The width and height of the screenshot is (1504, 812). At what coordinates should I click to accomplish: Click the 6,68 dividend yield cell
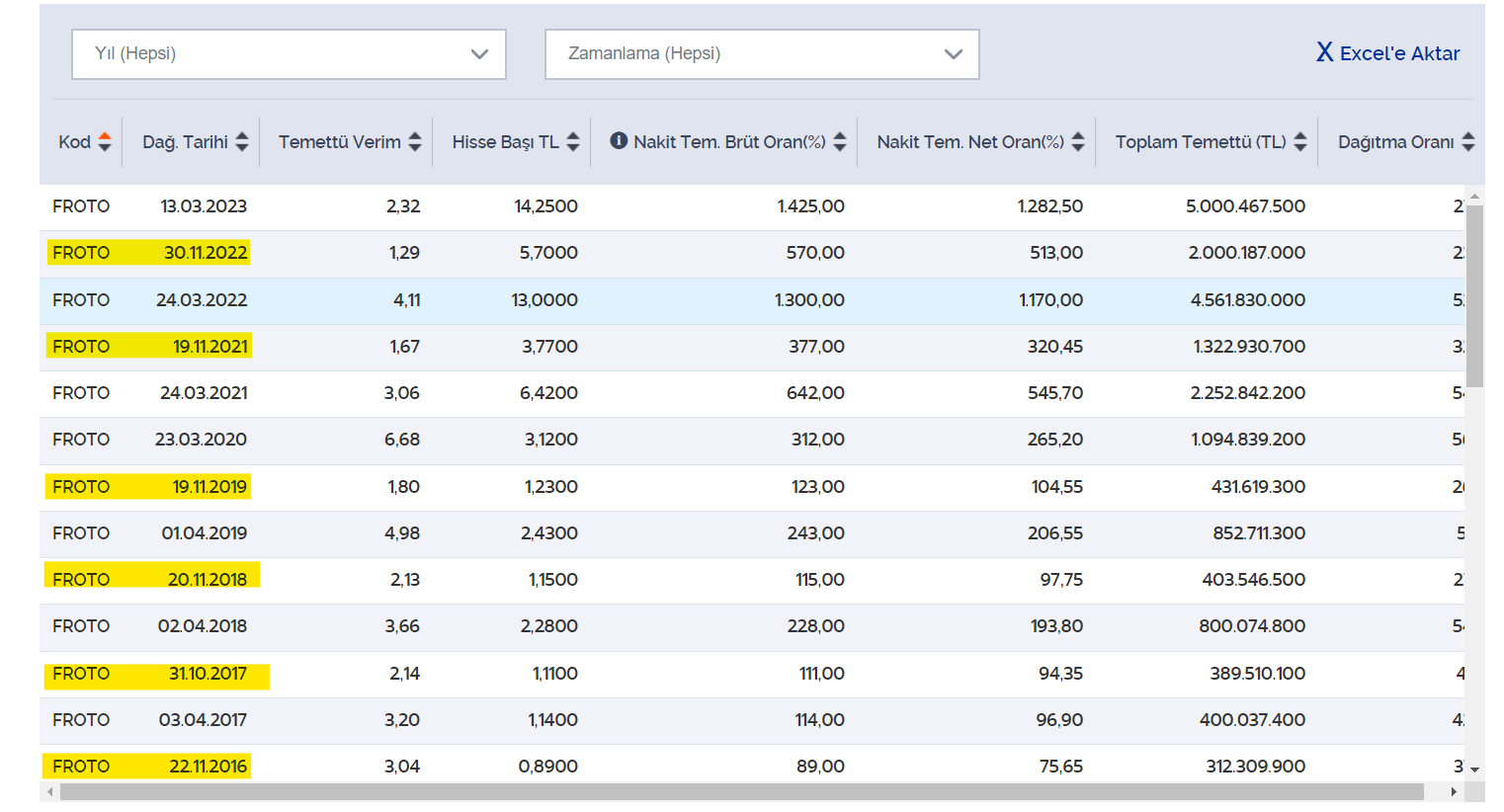click(402, 440)
